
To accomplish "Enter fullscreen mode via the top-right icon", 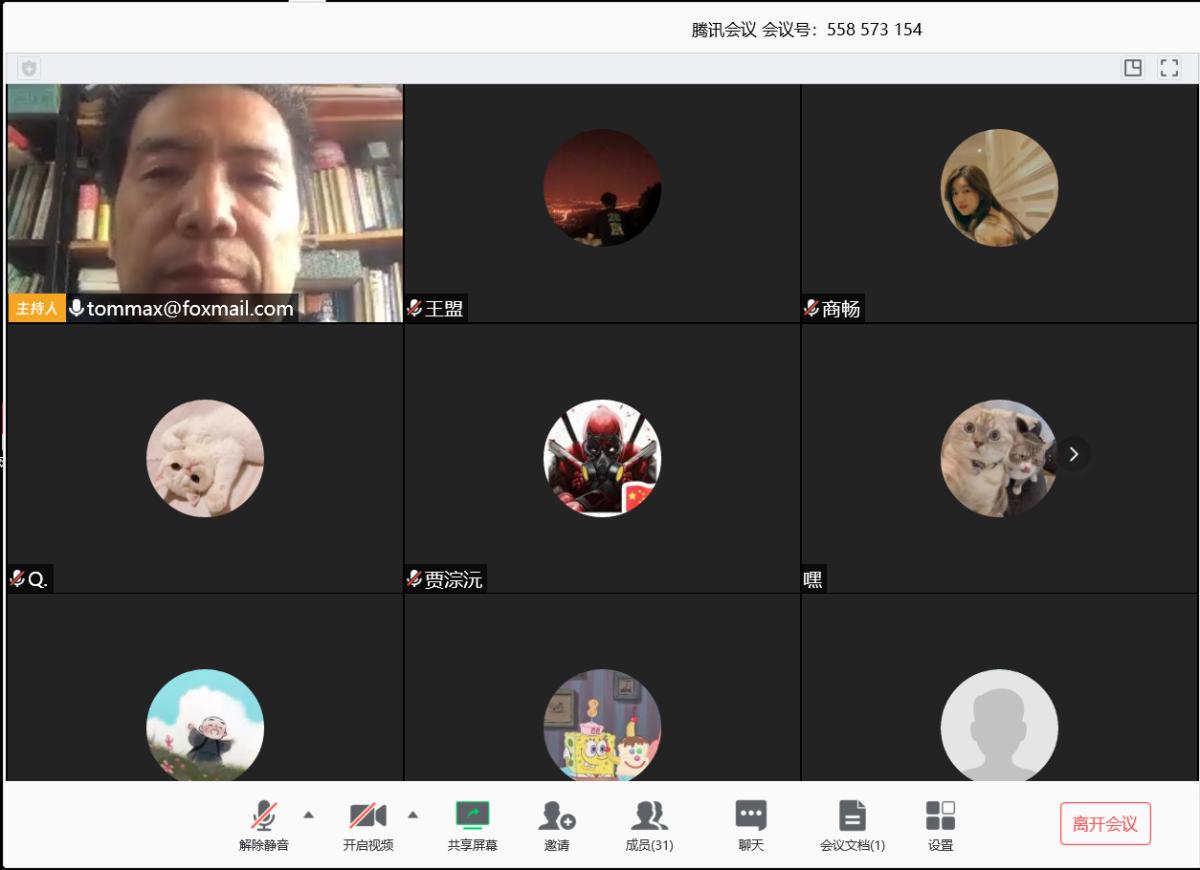I will [1169, 68].
